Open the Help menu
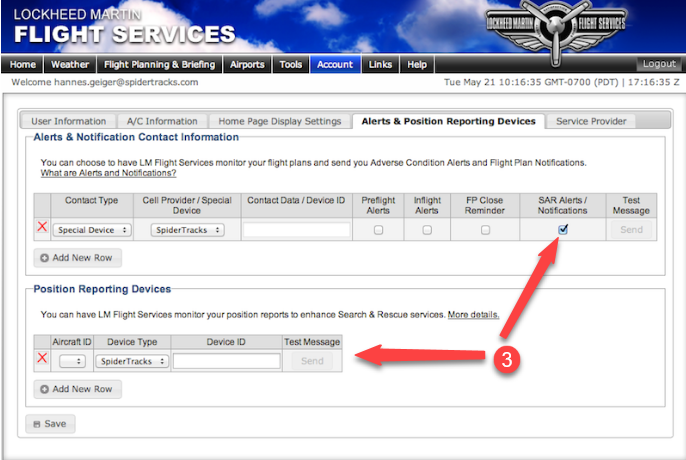Image resolution: width=686 pixels, height=460 pixels. point(417,64)
